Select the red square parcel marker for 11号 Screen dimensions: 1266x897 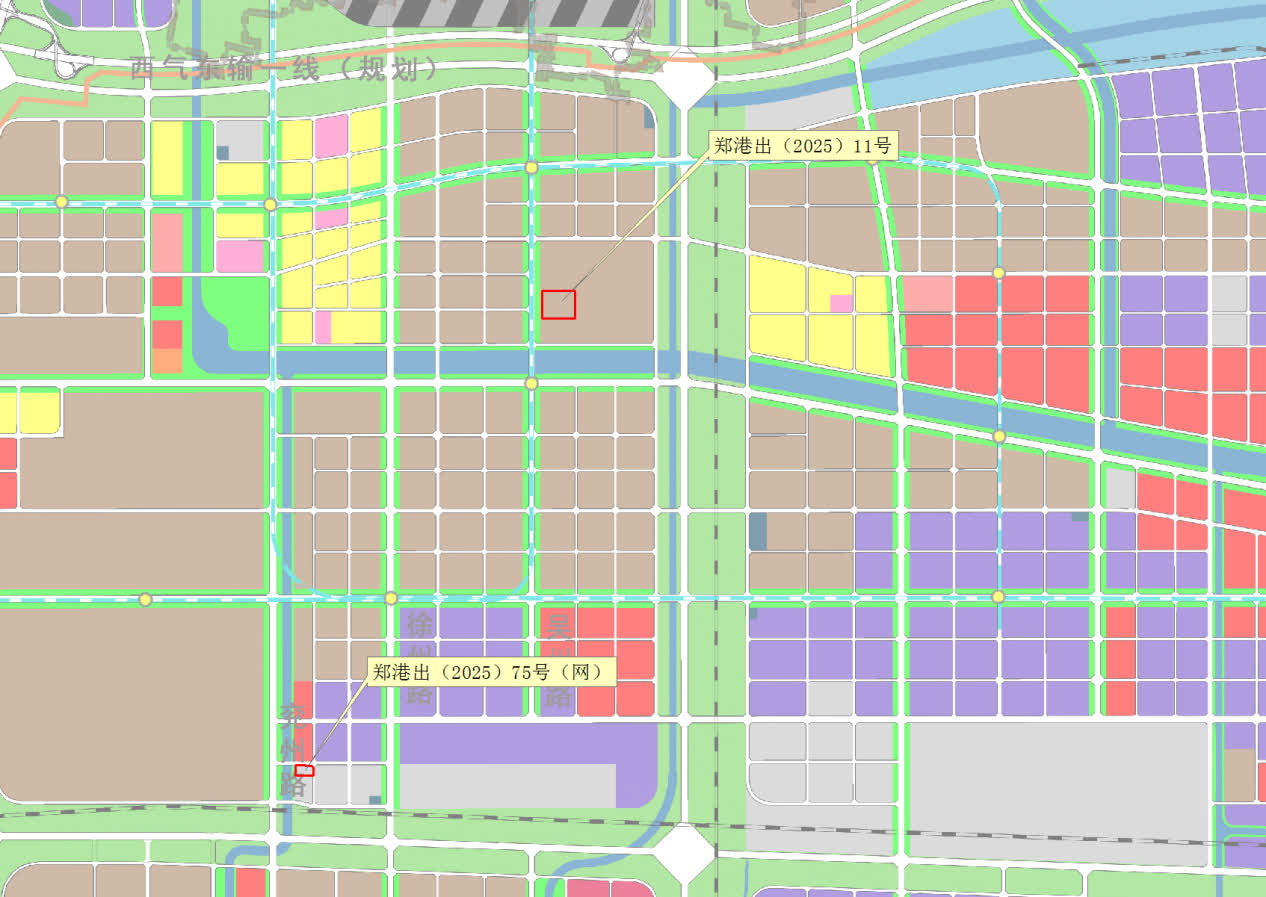coord(558,304)
